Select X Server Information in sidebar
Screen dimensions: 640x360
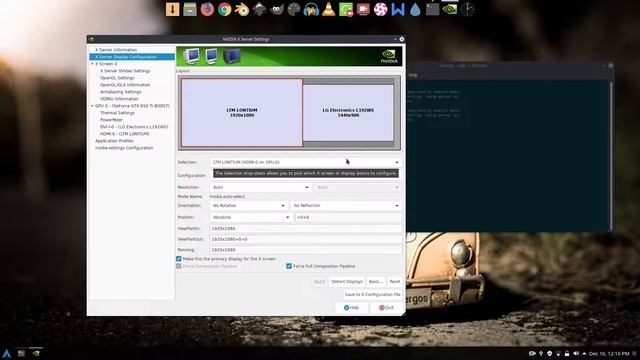116,50
